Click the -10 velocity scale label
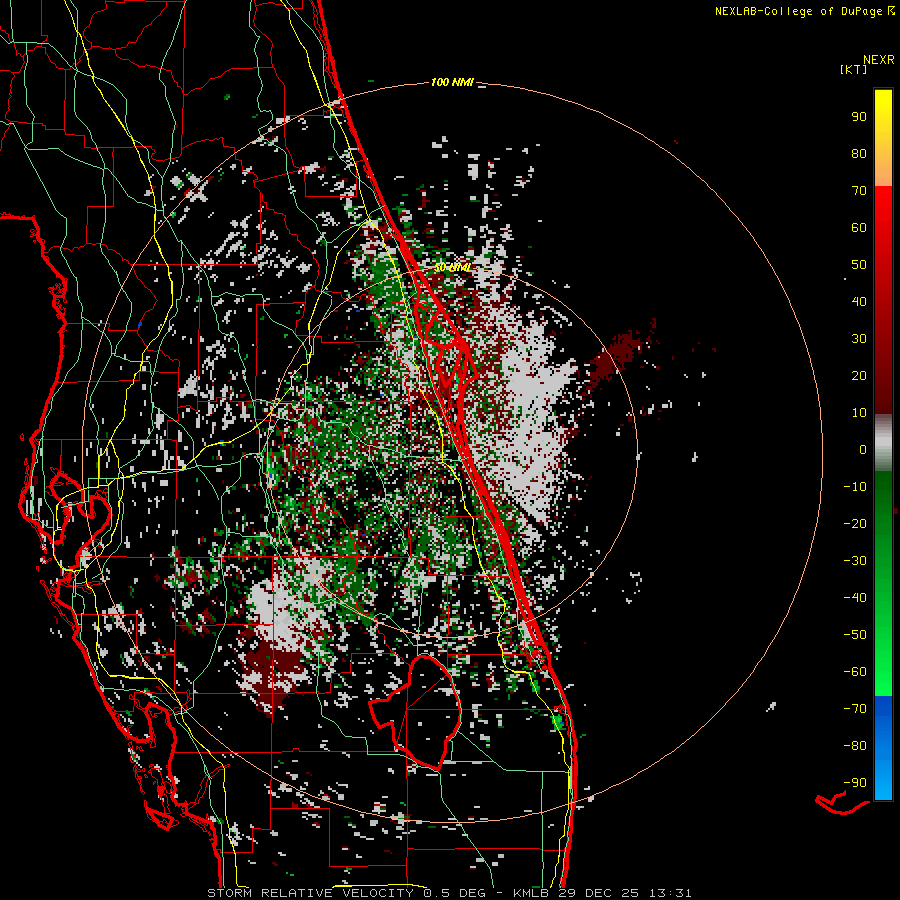Viewport: 900px width, 900px height. pyautogui.click(x=855, y=487)
